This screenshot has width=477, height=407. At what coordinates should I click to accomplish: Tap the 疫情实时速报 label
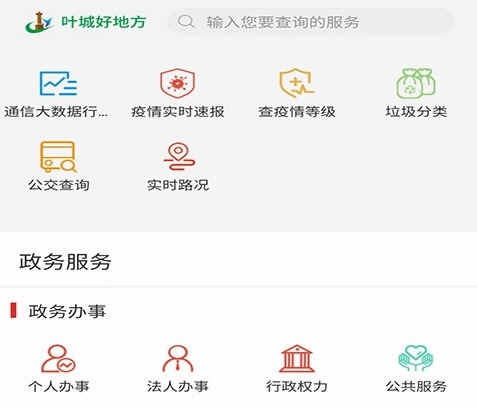(x=178, y=112)
